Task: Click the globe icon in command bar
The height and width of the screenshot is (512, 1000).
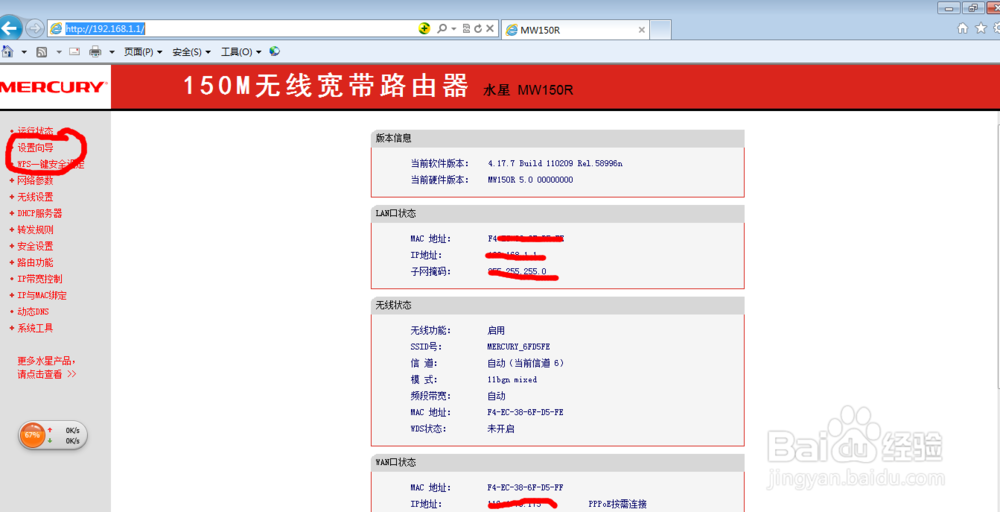Action: click(275, 52)
